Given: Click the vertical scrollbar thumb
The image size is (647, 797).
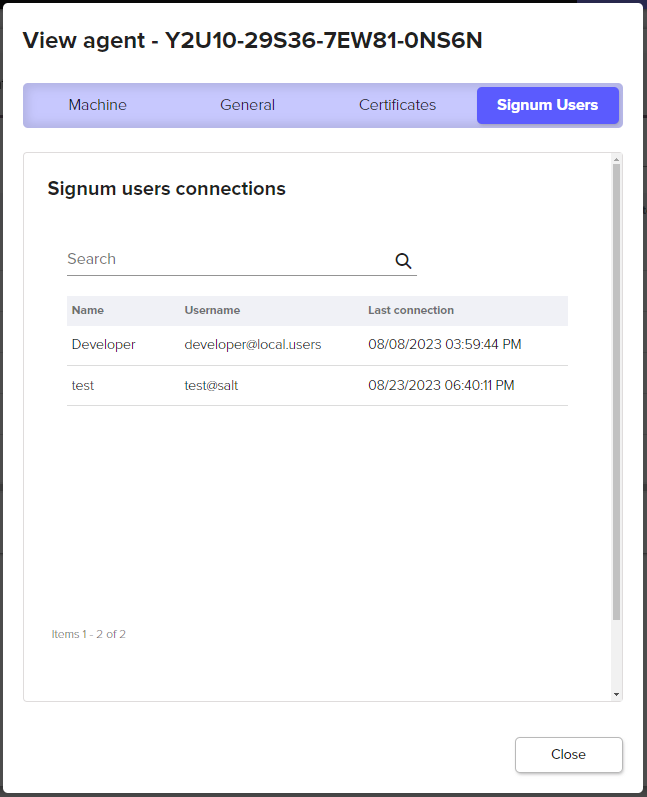Looking at the screenshot, I should [x=616, y=390].
